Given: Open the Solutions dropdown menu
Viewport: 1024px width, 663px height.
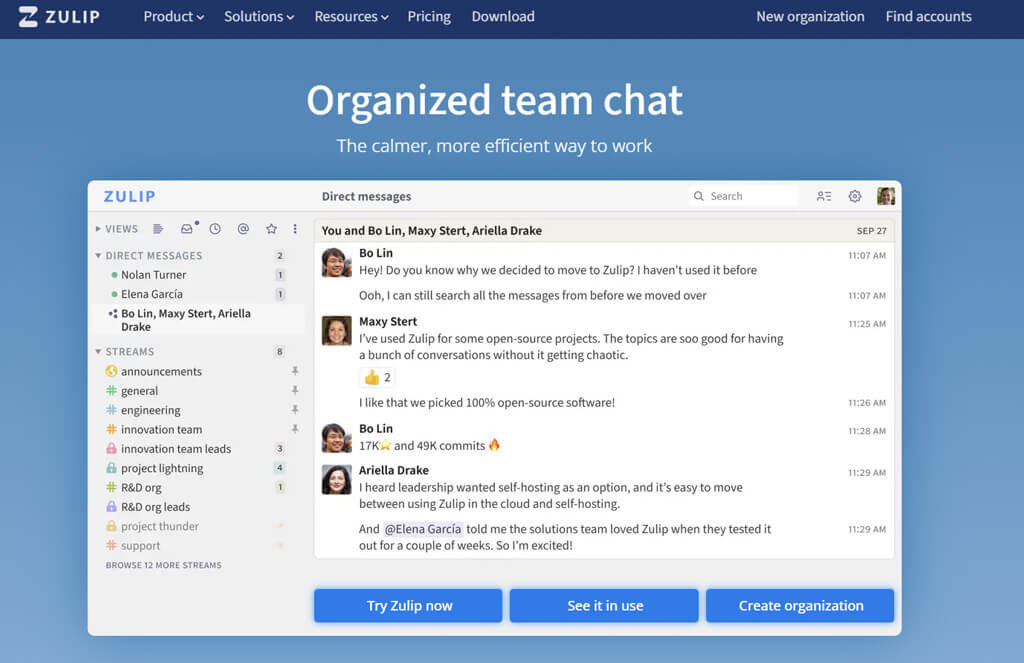Looking at the screenshot, I should [259, 16].
